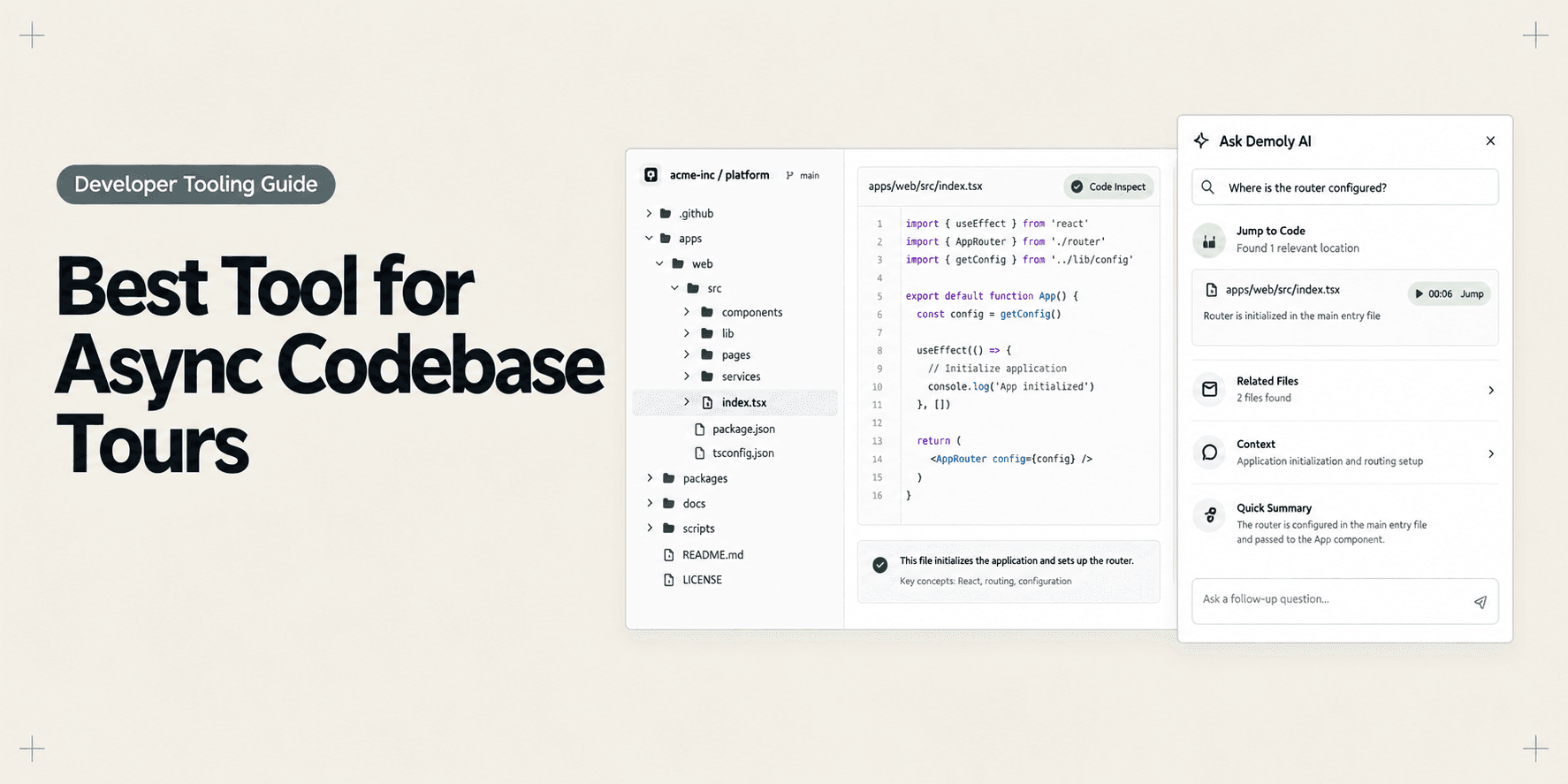Click the Code Inspect button
Image resolution: width=1568 pixels, height=784 pixels.
1108,186
